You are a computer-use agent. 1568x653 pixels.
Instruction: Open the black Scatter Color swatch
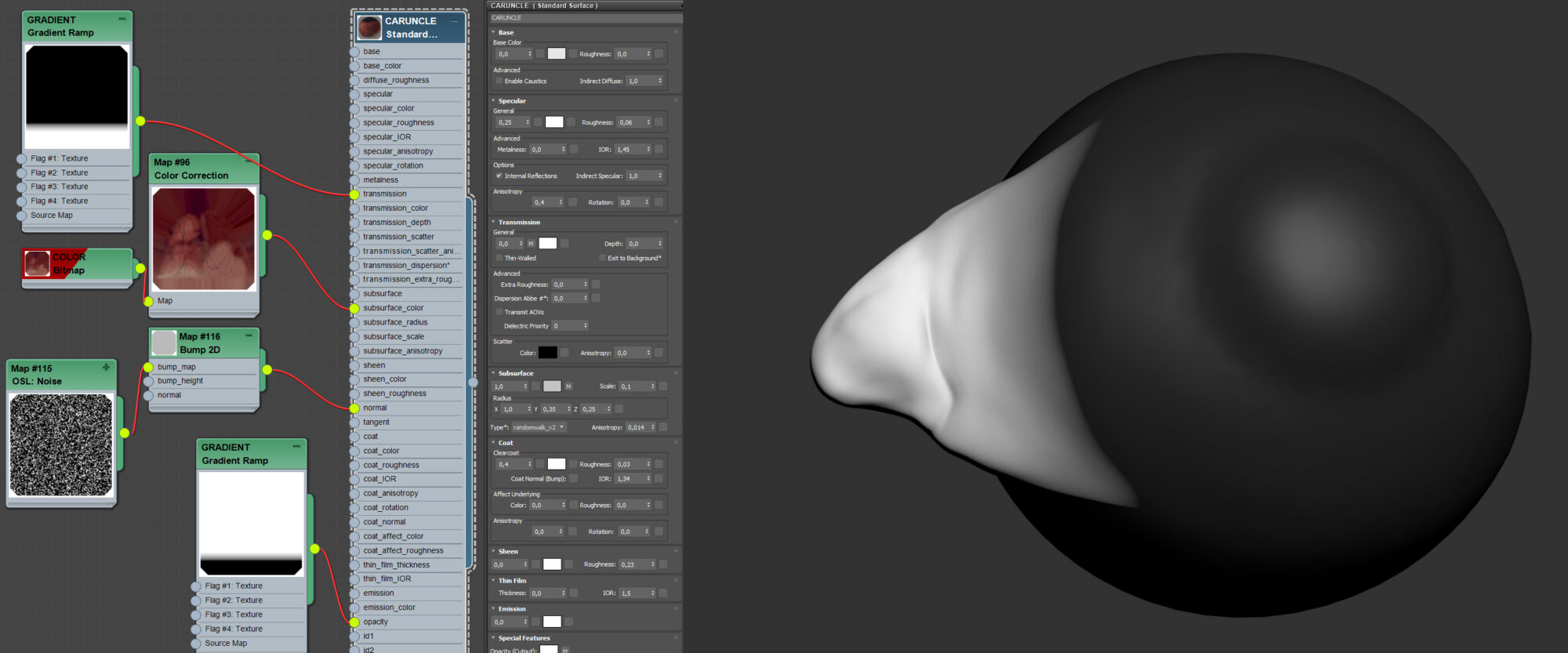coord(548,353)
